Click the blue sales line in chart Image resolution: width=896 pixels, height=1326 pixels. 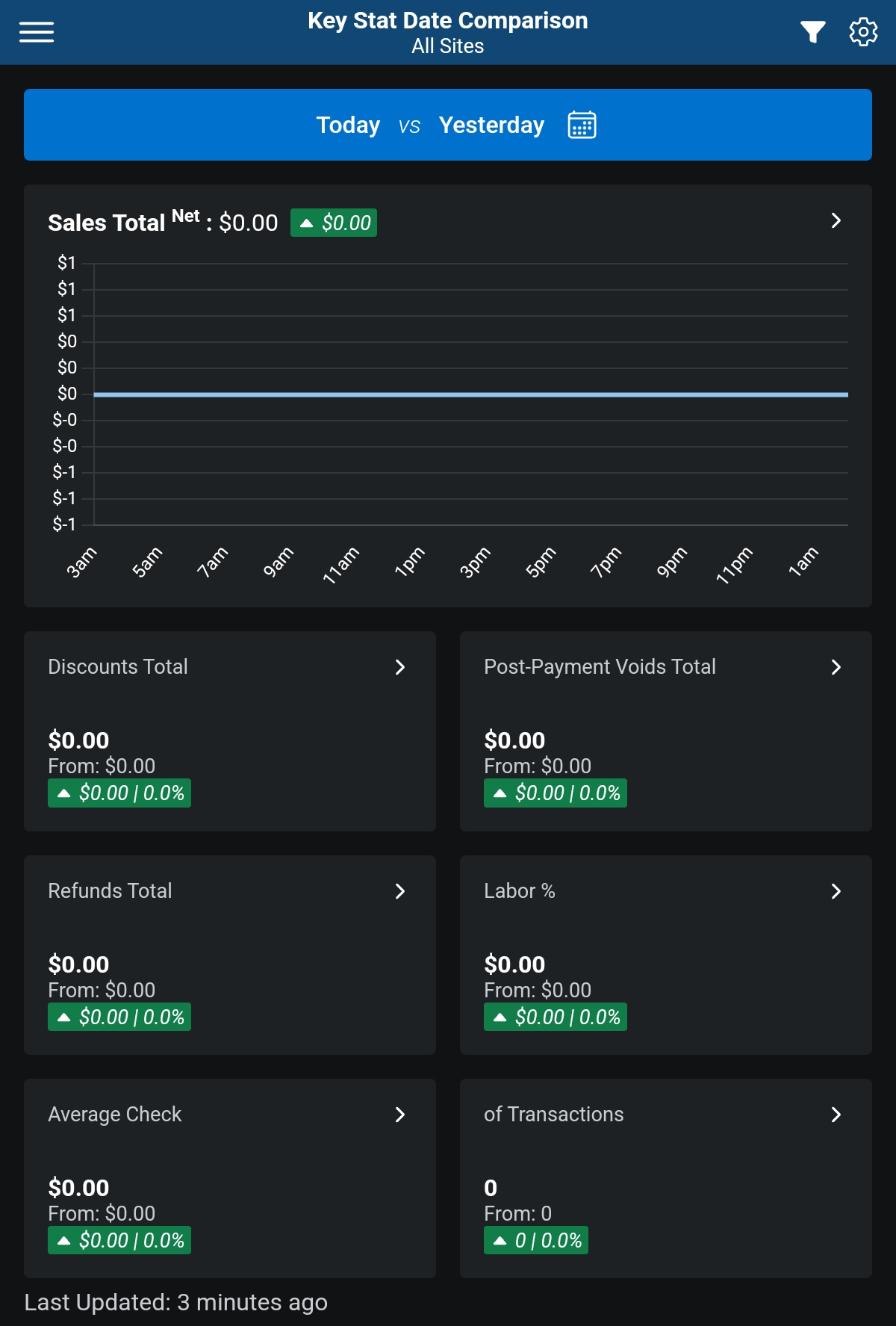click(470, 394)
